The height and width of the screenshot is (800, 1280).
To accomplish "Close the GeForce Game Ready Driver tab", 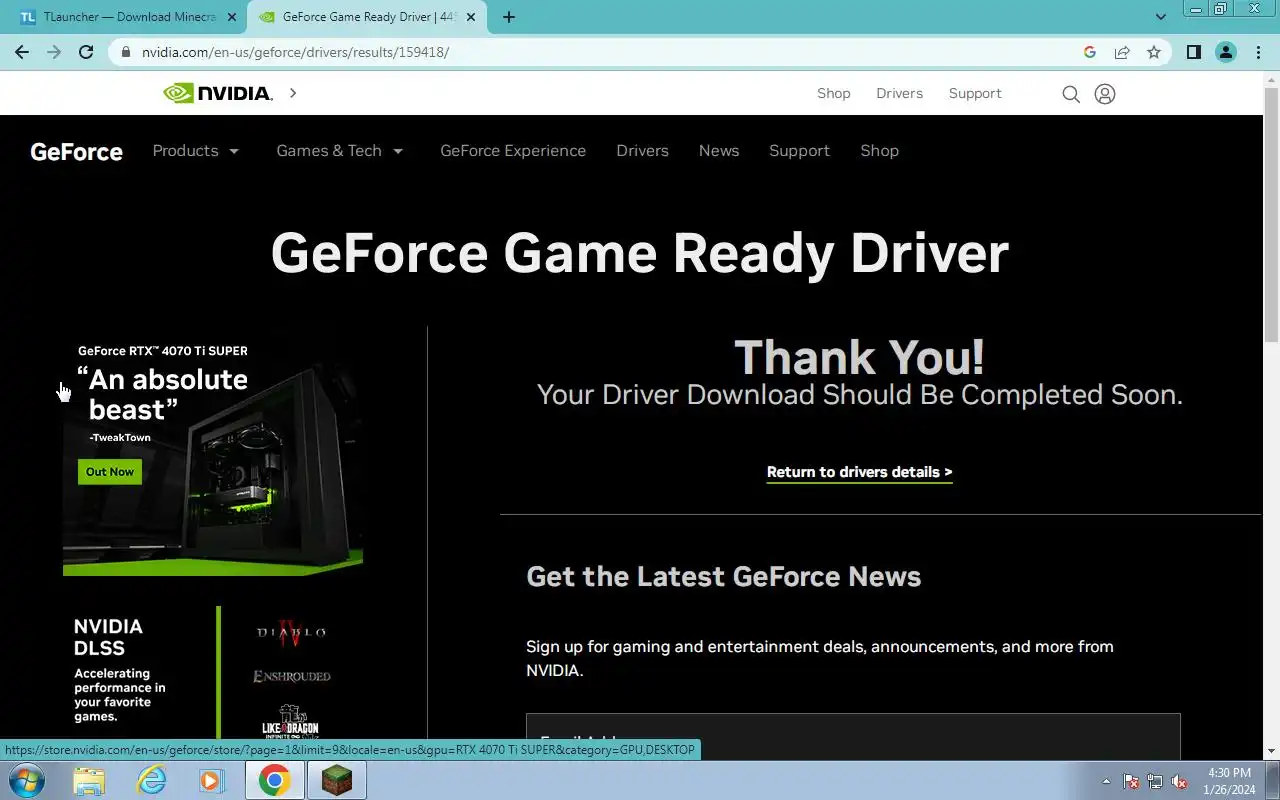I will click(471, 17).
